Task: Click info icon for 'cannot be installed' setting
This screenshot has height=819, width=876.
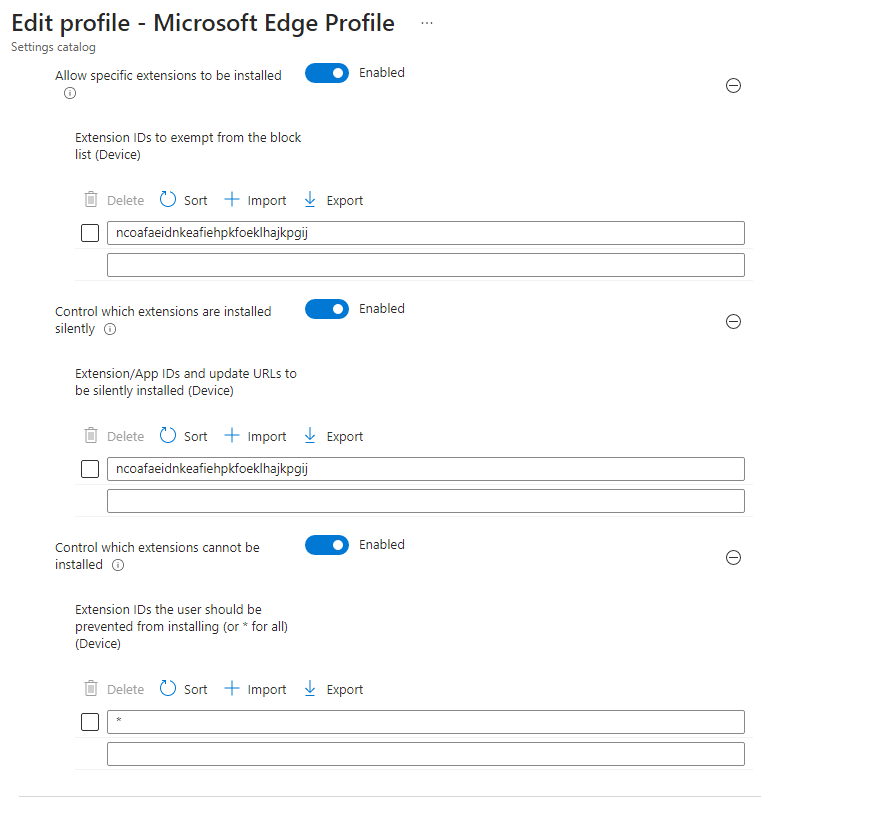Action: pos(118,565)
